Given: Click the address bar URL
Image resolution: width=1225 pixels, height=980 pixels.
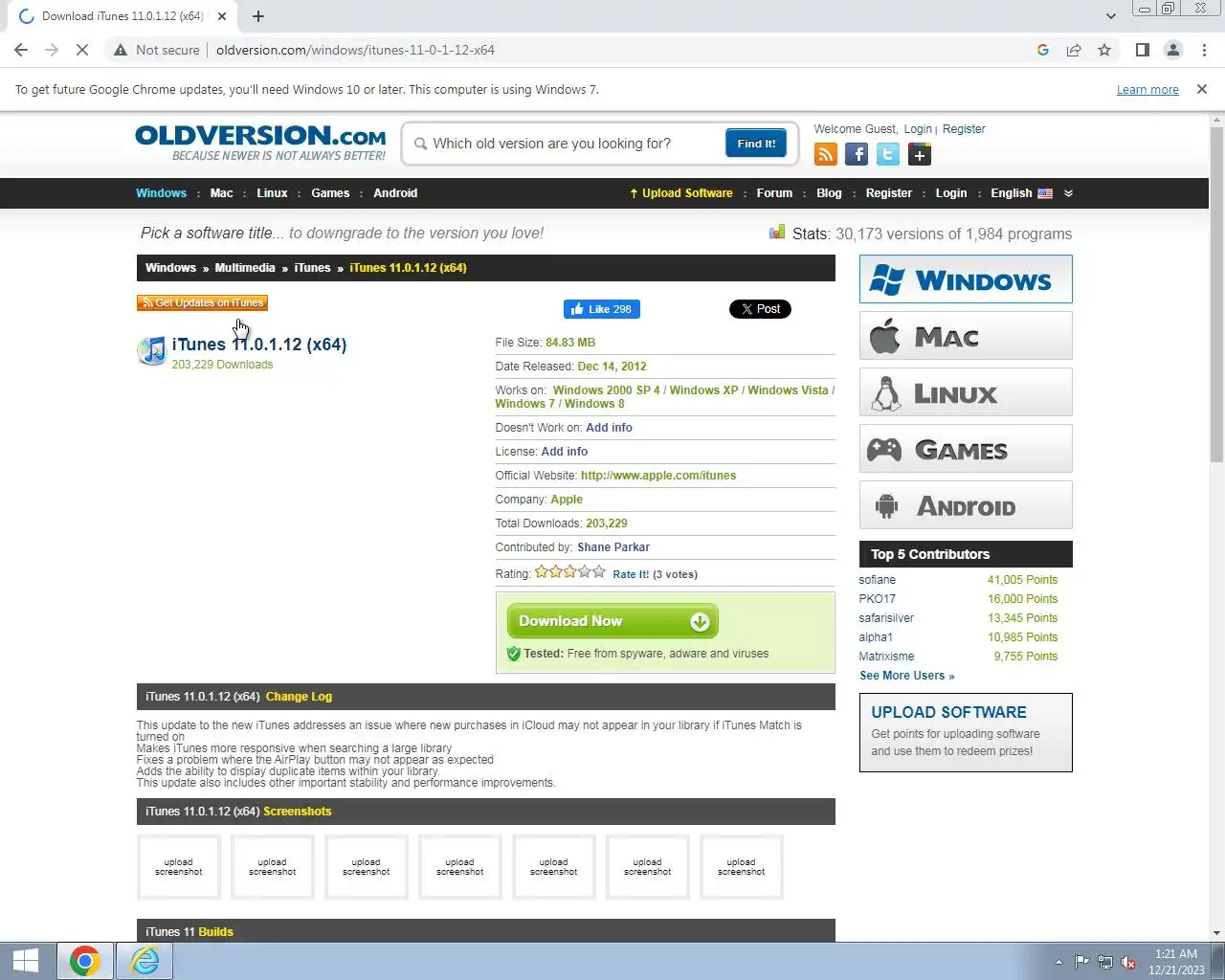Looking at the screenshot, I should [x=355, y=50].
